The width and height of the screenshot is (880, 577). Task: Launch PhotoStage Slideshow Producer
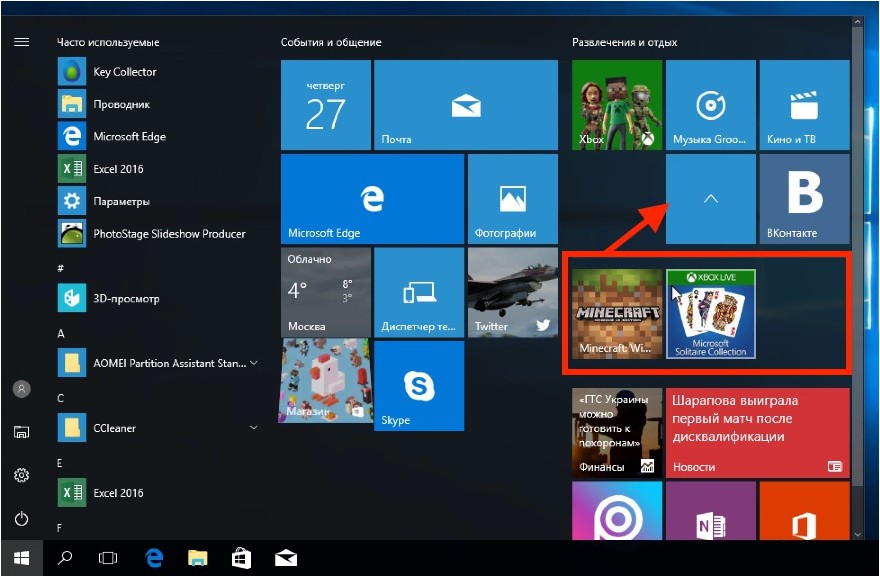157,233
